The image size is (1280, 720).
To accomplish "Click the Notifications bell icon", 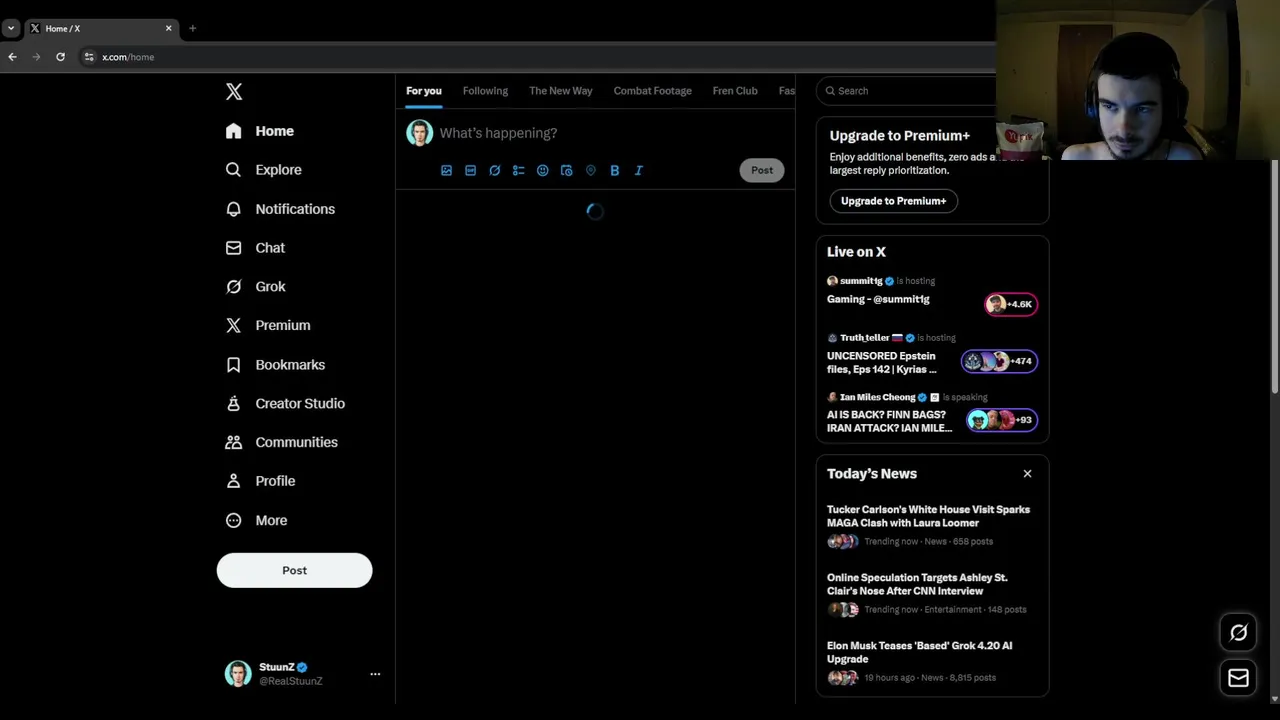I will pyautogui.click(x=233, y=209).
